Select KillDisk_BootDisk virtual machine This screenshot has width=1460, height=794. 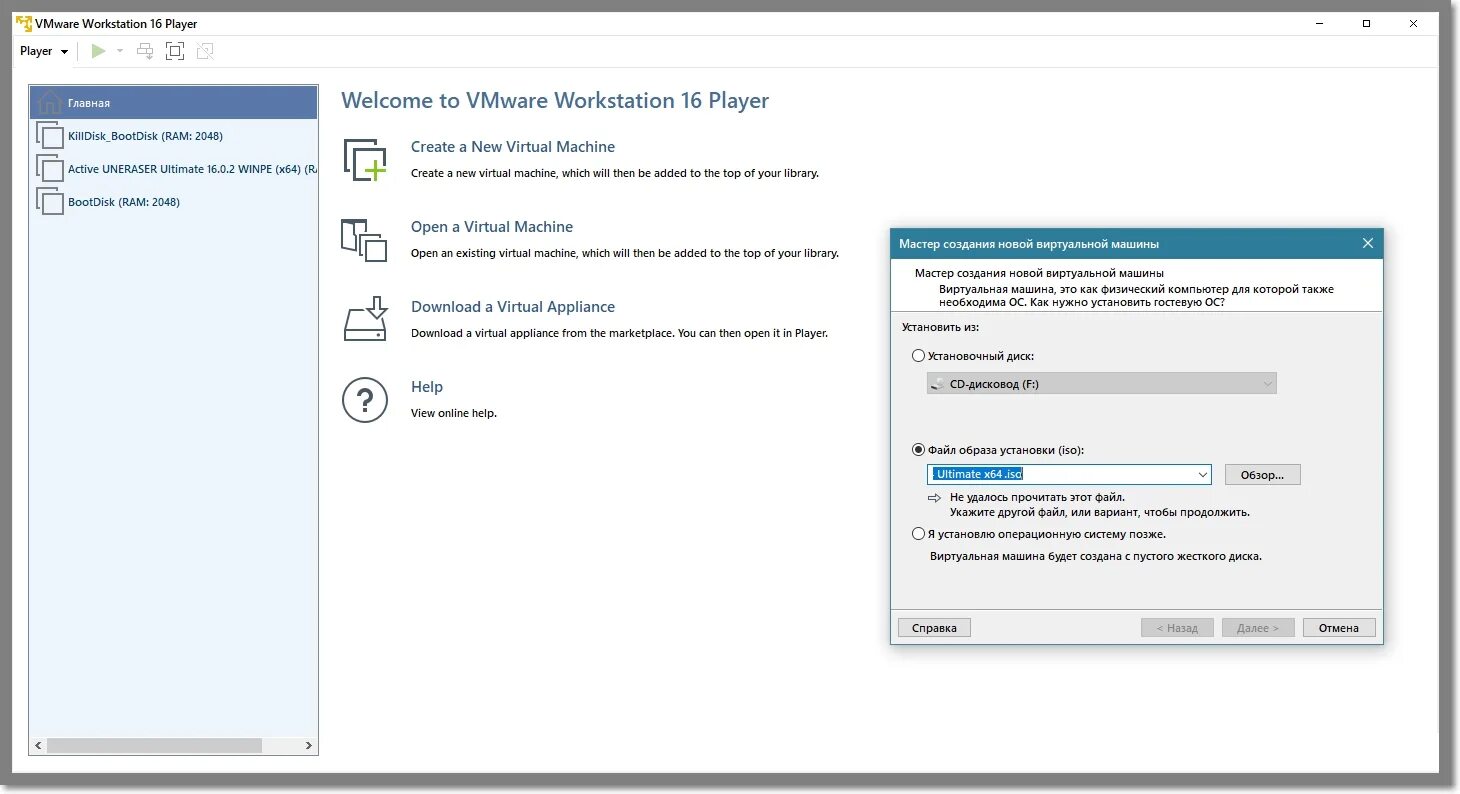coord(174,136)
